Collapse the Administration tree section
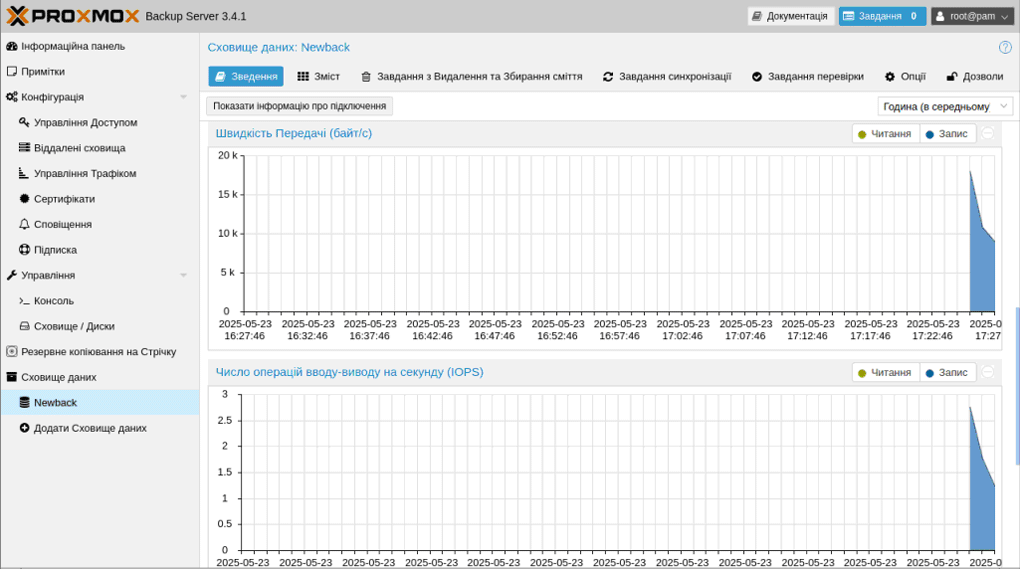The image size is (1020, 569). click(183, 275)
